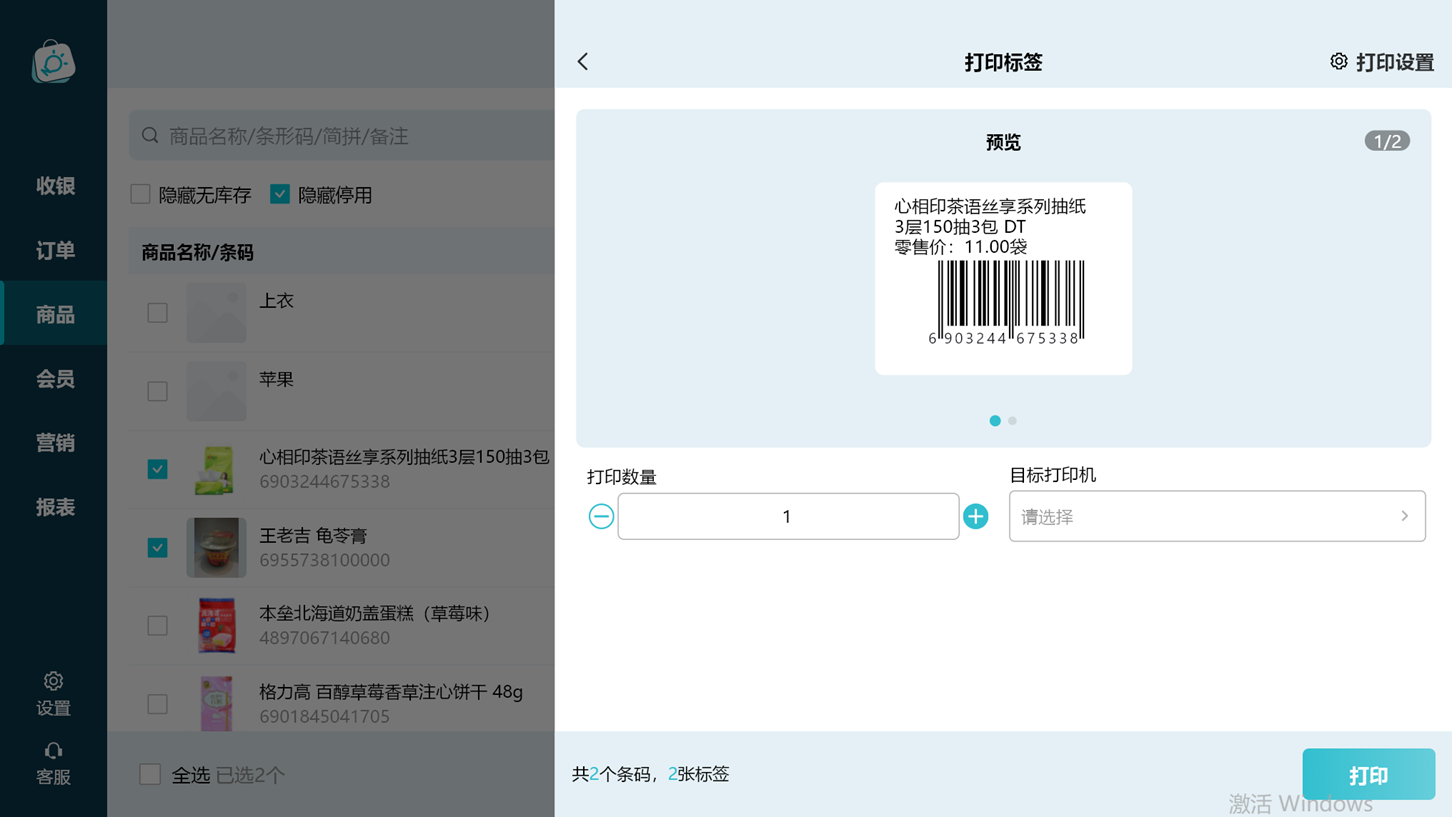Open 打印设置 gear settings

[x=1382, y=62]
